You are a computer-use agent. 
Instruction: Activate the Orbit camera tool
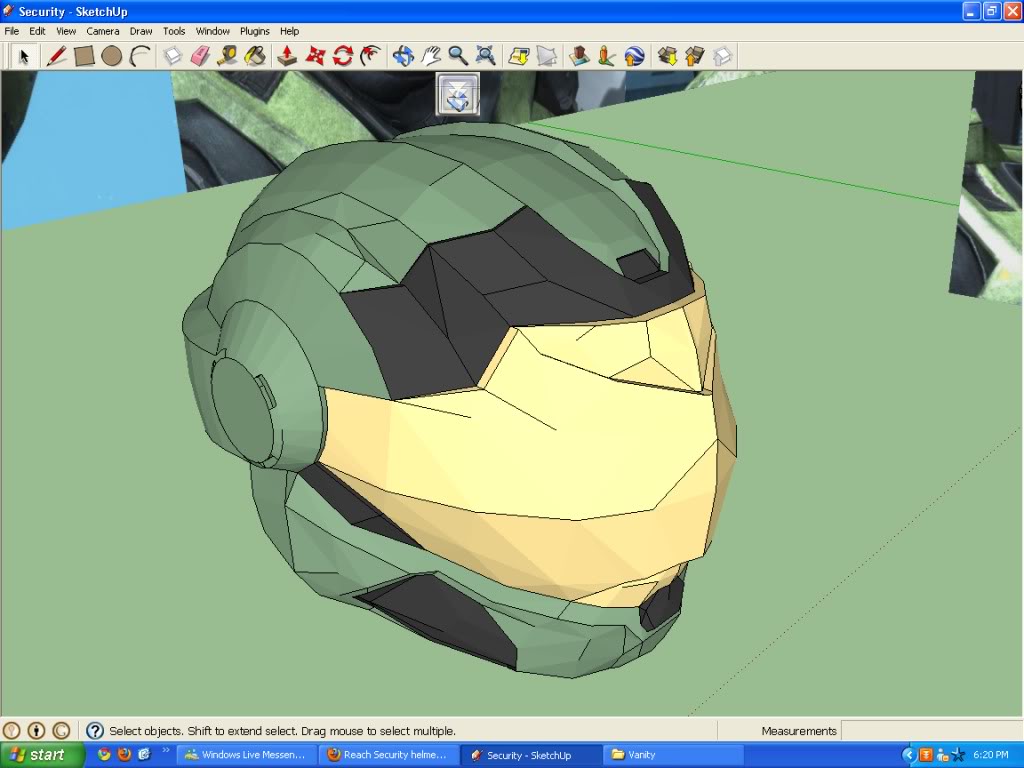click(403, 56)
